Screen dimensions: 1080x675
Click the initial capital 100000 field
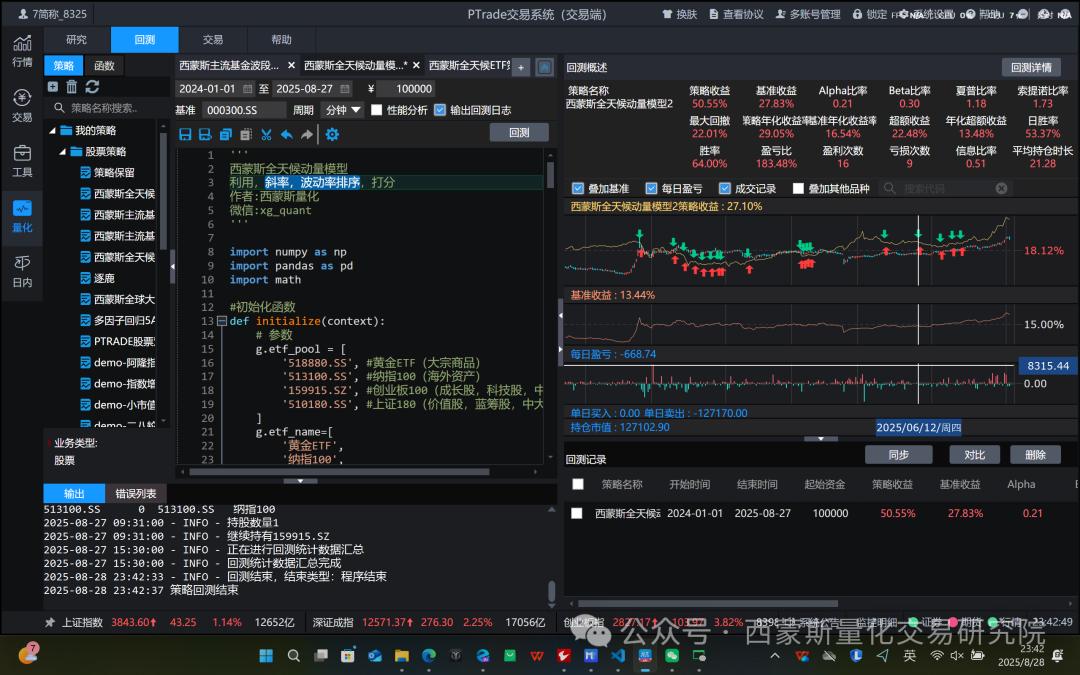click(x=406, y=89)
